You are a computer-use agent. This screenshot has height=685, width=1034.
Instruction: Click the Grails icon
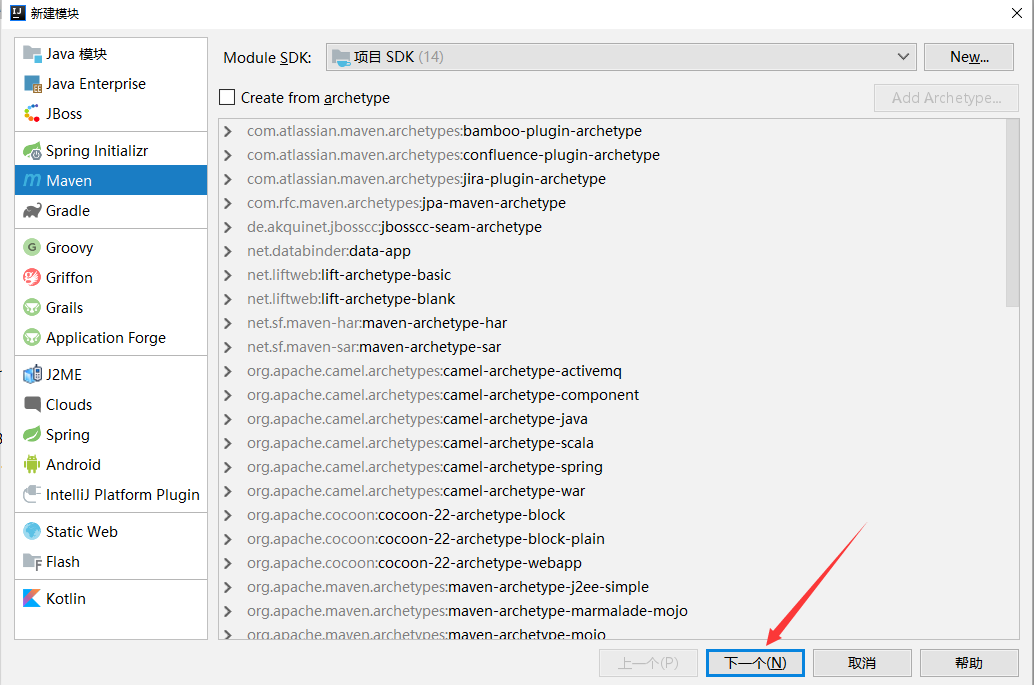pyautogui.click(x=32, y=307)
